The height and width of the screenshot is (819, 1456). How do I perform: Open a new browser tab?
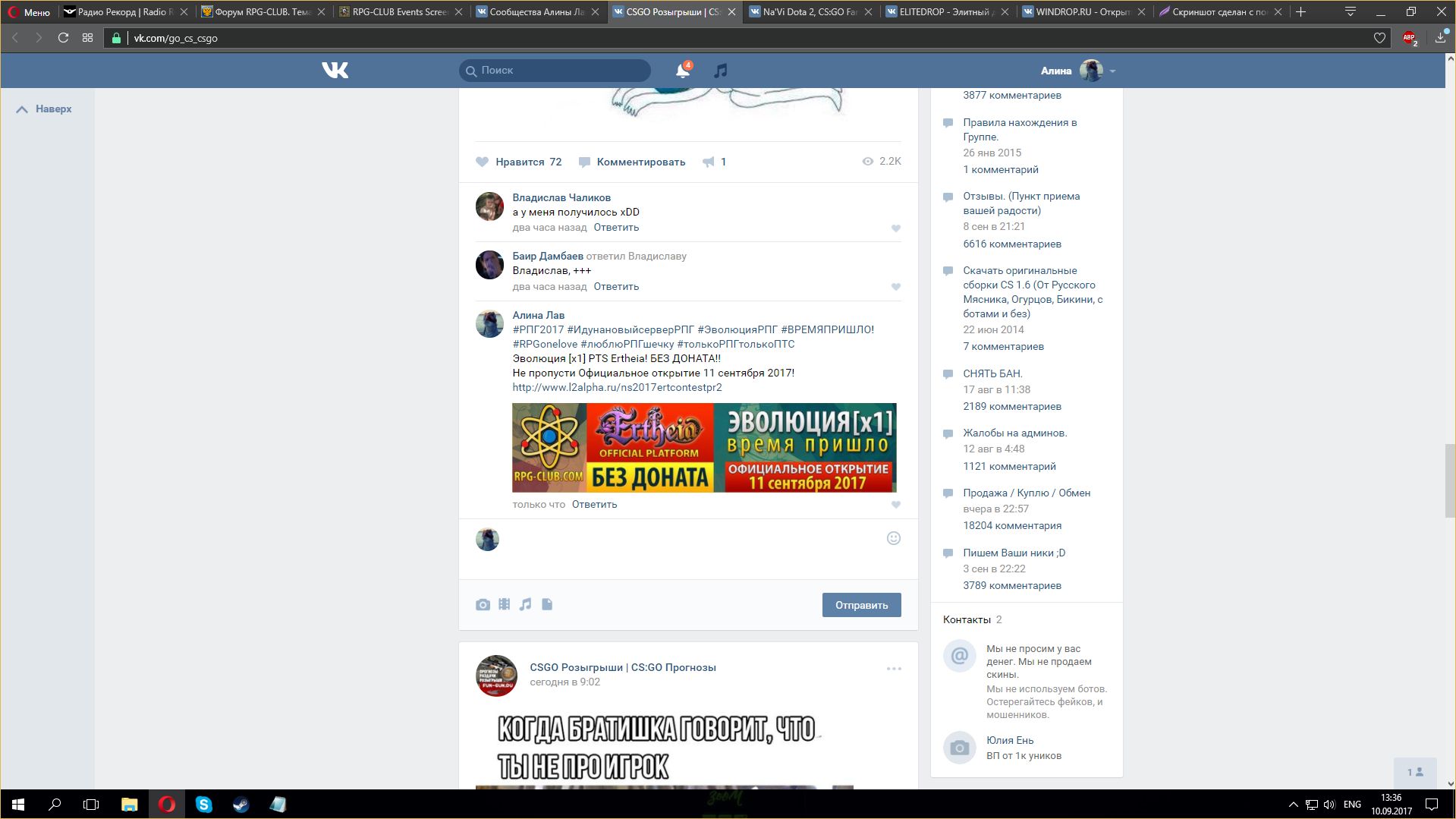pyautogui.click(x=1300, y=12)
